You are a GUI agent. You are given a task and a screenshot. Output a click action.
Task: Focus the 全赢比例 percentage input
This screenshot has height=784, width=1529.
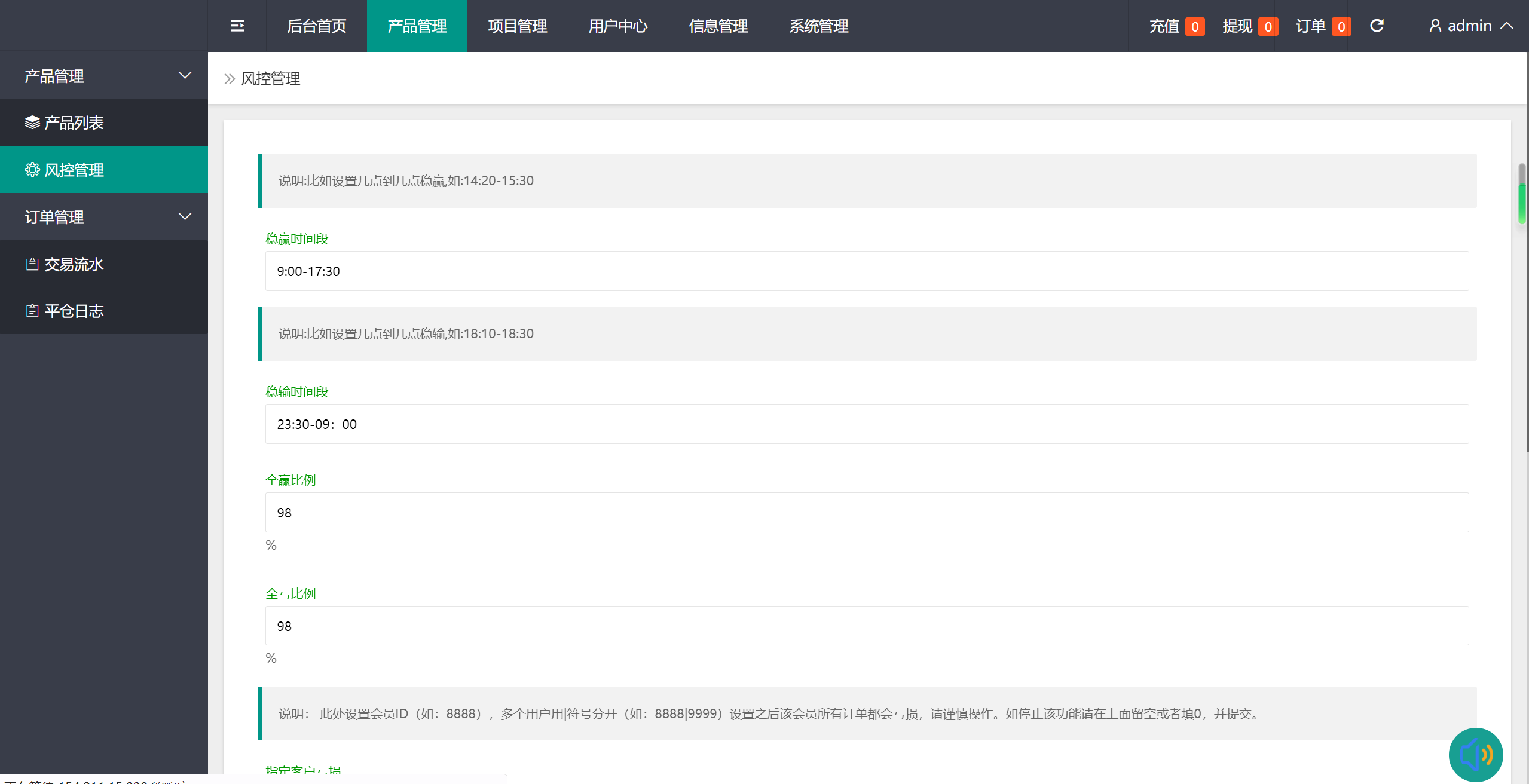(867, 512)
